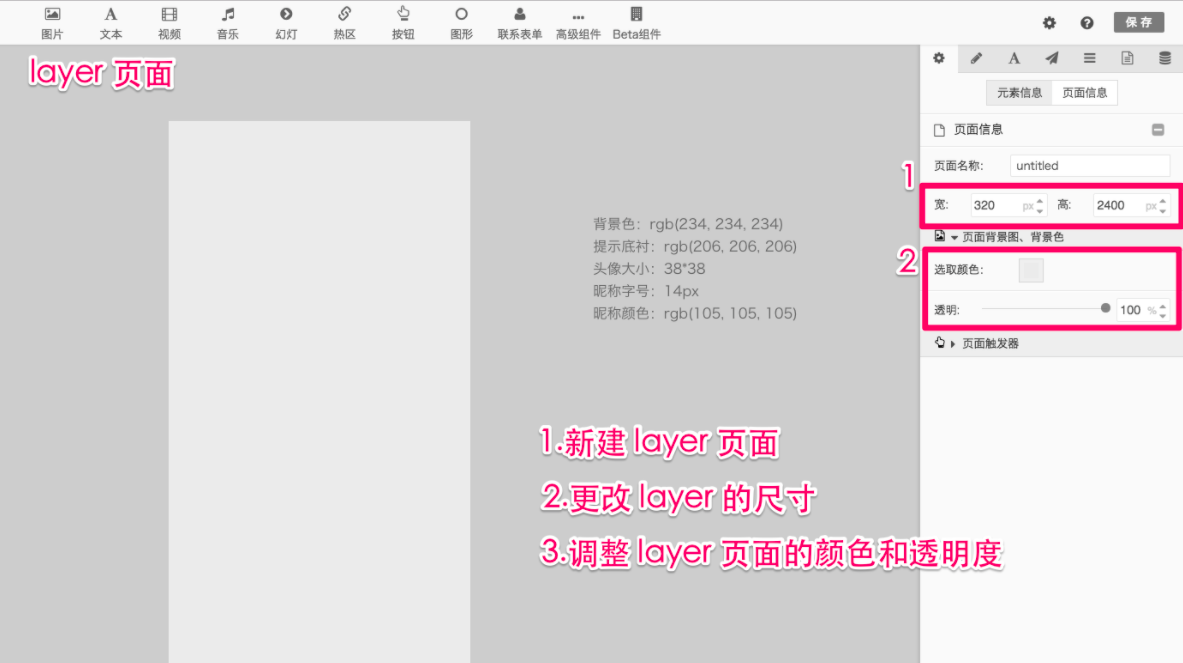This screenshot has width=1183, height=663.
Task: Open the Beta组件 components tool
Action: click(636, 22)
